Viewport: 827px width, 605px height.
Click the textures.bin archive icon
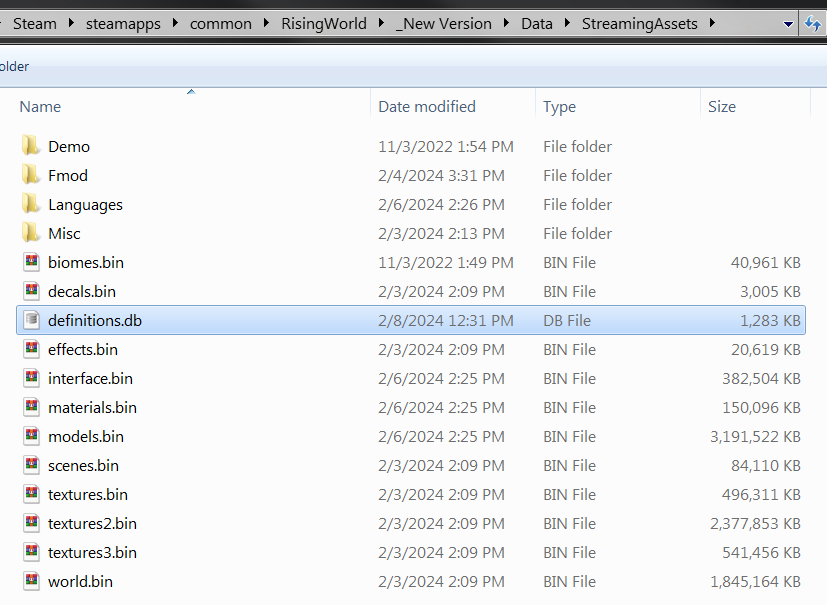(x=32, y=494)
